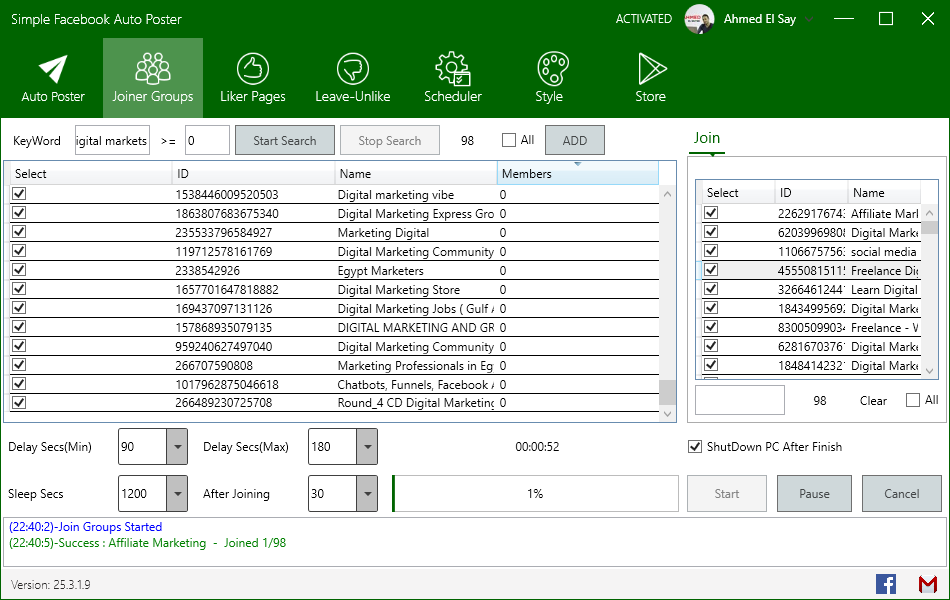Switch to the Join tab
This screenshot has width=950, height=600.
pyautogui.click(x=707, y=138)
